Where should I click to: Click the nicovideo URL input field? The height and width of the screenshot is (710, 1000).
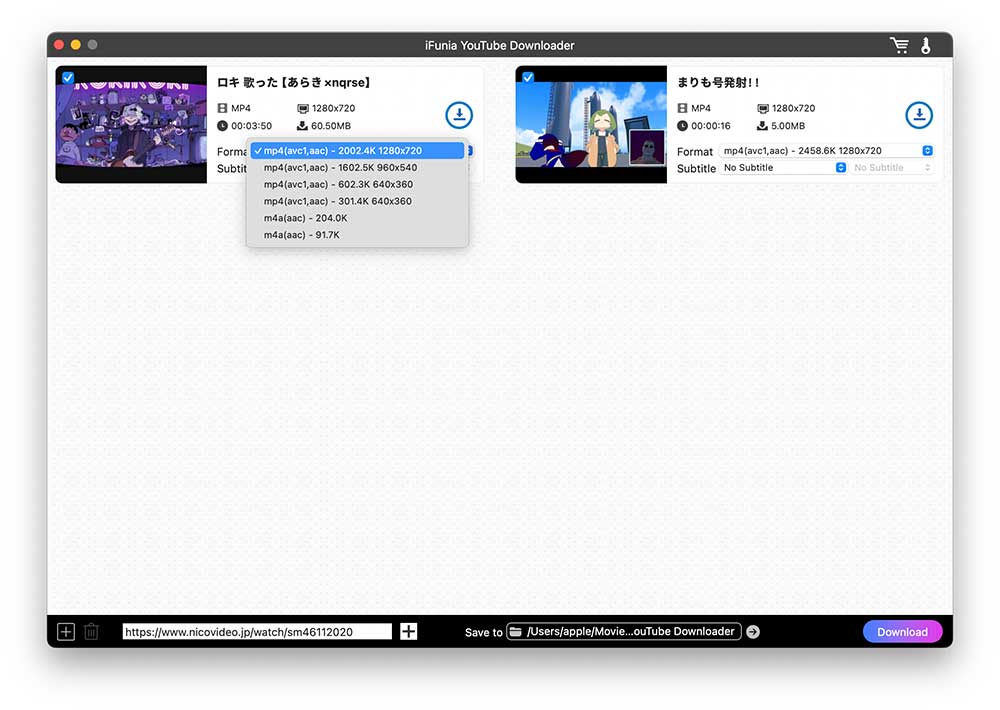pos(257,632)
